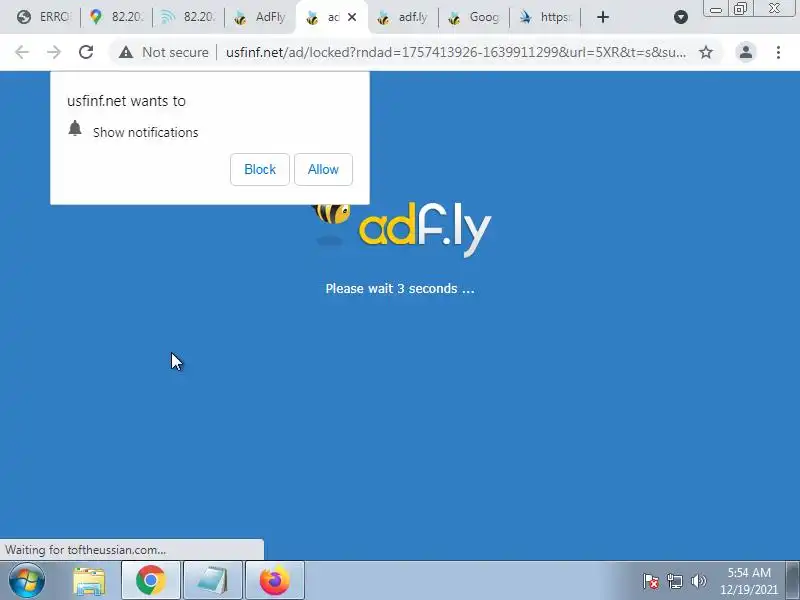Click the Show desktop strip
Viewport: 800px width, 600px height.
coord(793,581)
